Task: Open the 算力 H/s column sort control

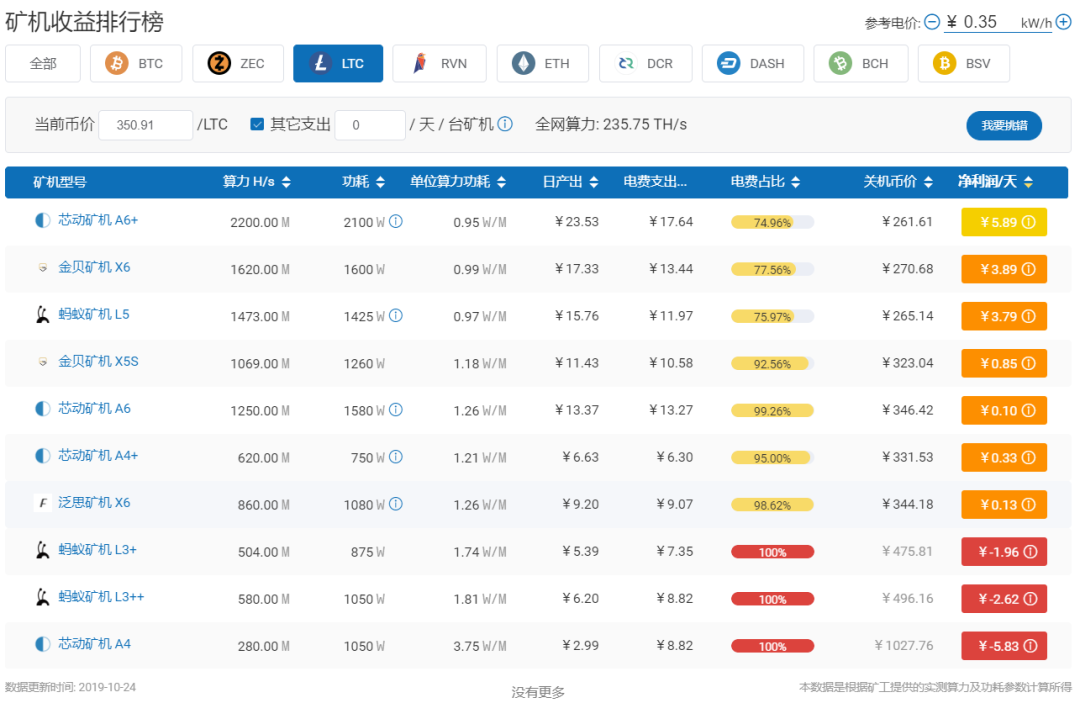Action: tap(286, 182)
